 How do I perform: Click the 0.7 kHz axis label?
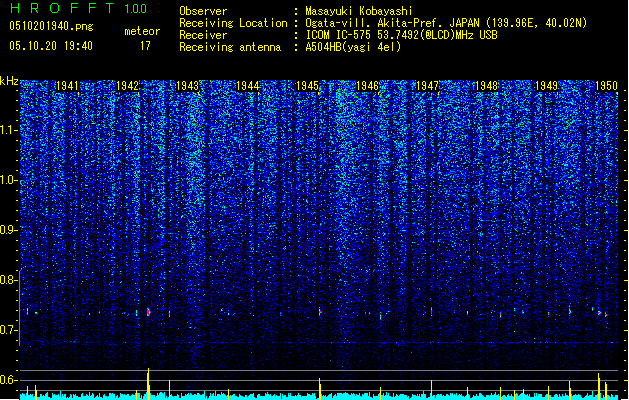[x=8, y=330]
